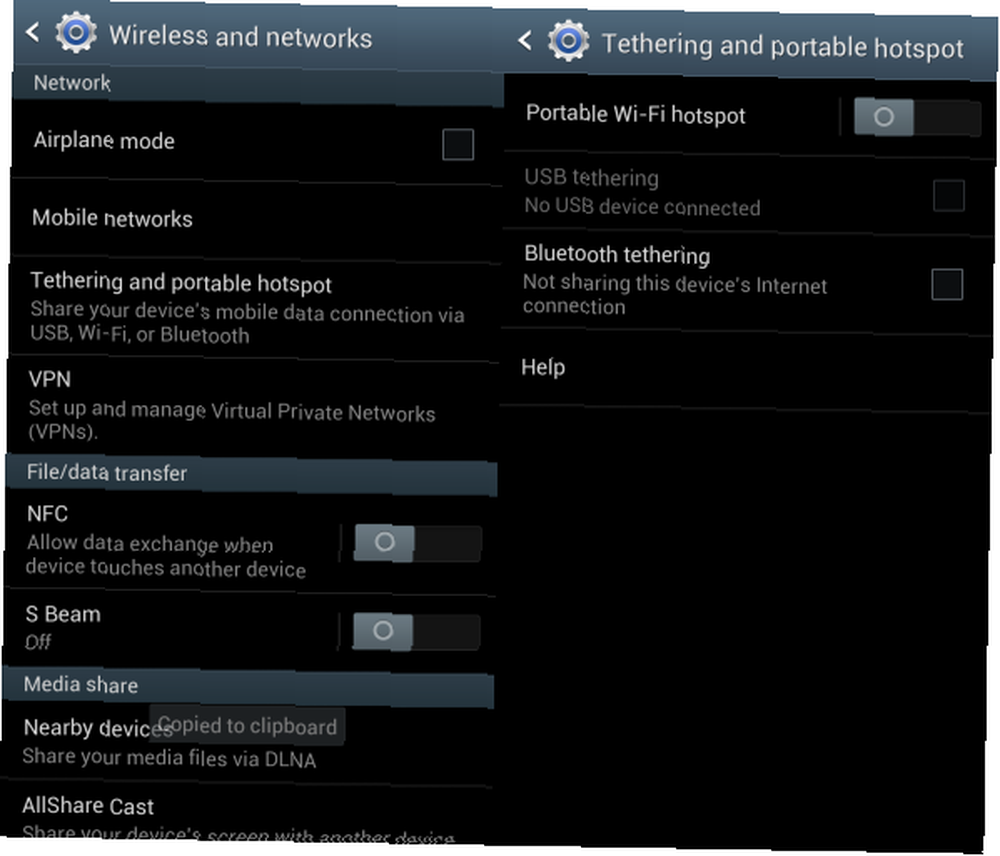Toggle the Portable Wi-Fi hotspot switch
The height and width of the screenshot is (856, 1000).
(916, 117)
